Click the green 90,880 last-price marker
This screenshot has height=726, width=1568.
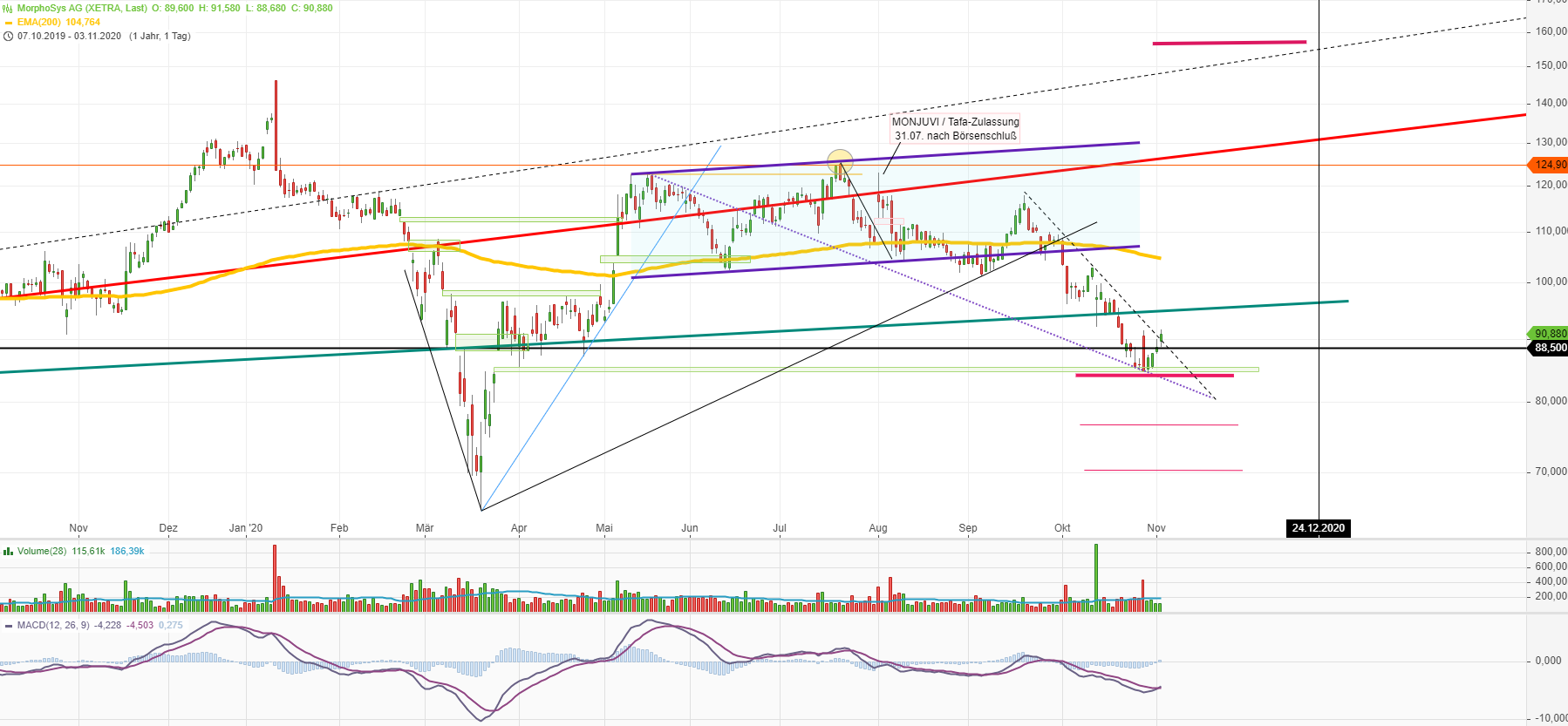pos(1549,334)
